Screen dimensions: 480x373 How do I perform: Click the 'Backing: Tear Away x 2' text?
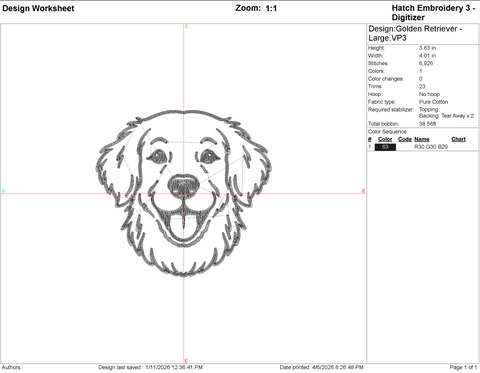click(x=446, y=116)
